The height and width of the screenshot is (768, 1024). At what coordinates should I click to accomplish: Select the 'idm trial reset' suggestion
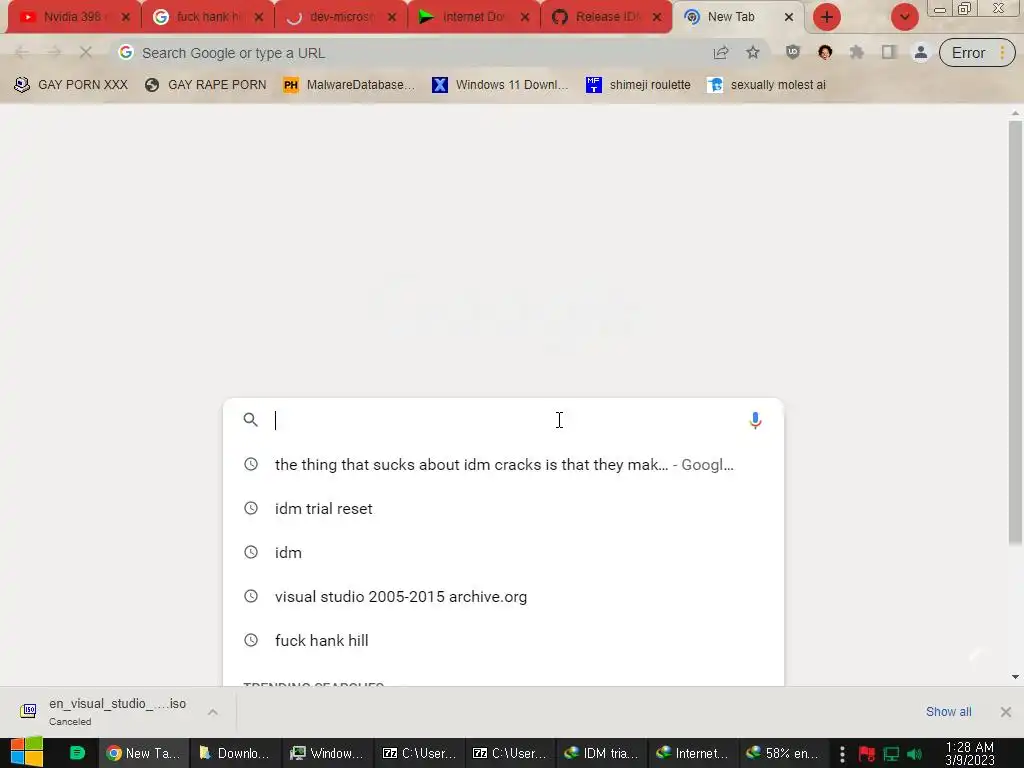click(504, 509)
